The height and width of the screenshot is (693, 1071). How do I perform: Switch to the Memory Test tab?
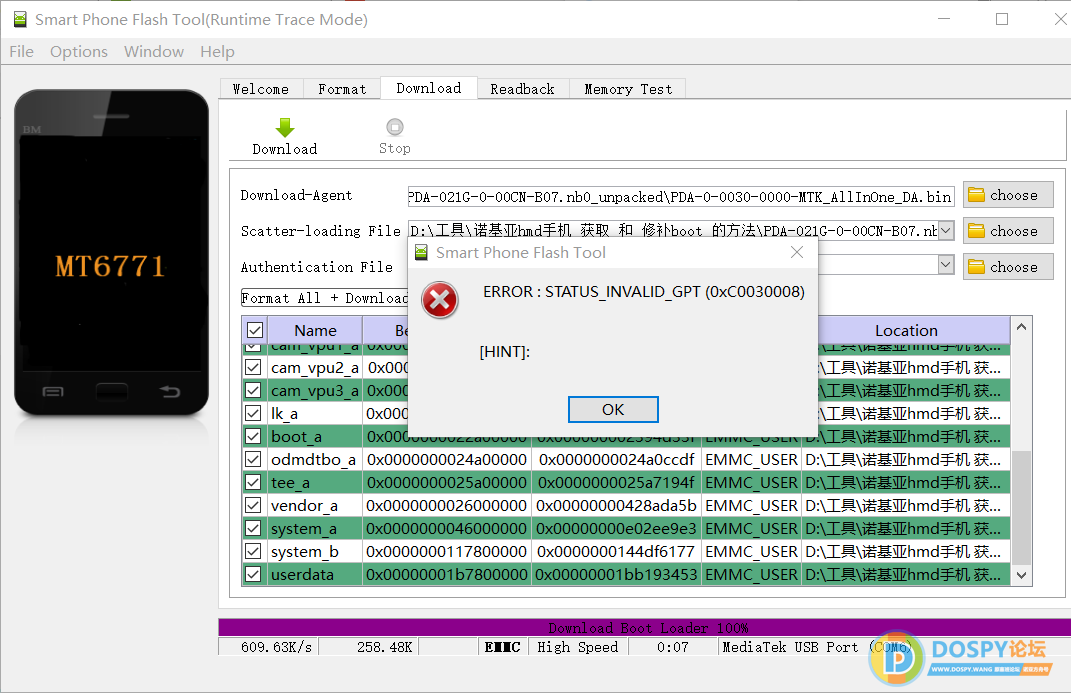pyautogui.click(x=628, y=89)
